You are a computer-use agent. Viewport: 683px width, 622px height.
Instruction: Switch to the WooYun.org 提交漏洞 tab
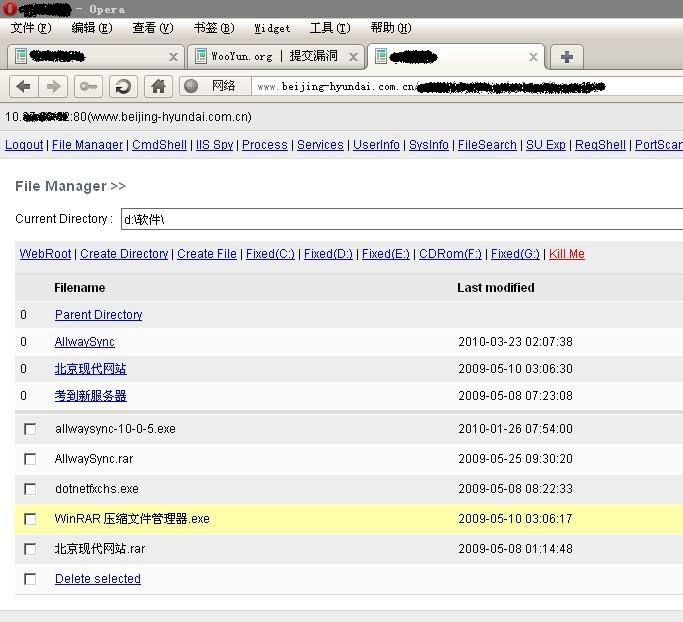click(x=274, y=57)
